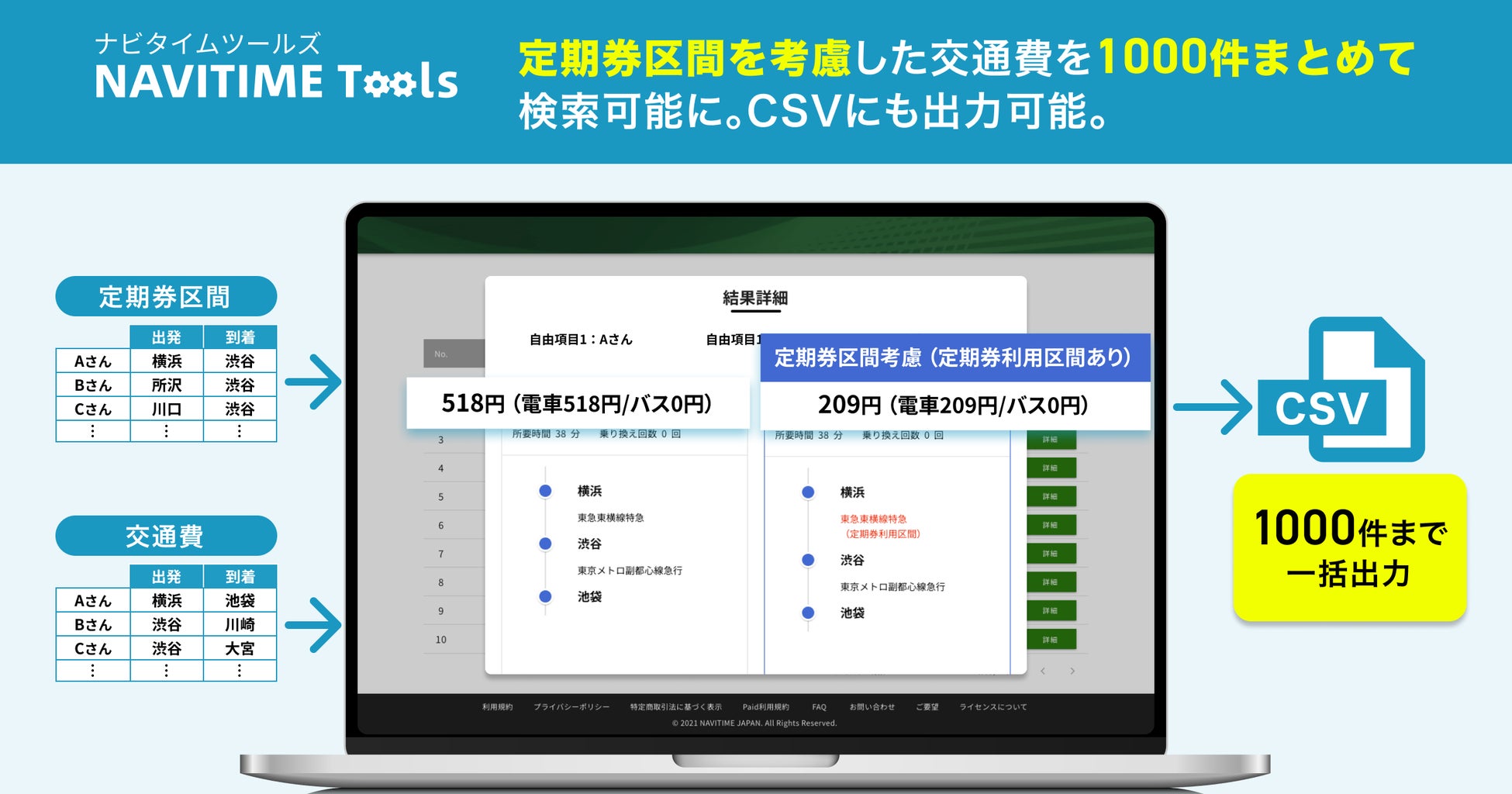Click the 川口 cell in the 定期券区間 table
This screenshot has width=1512, height=794.
coord(167,409)
